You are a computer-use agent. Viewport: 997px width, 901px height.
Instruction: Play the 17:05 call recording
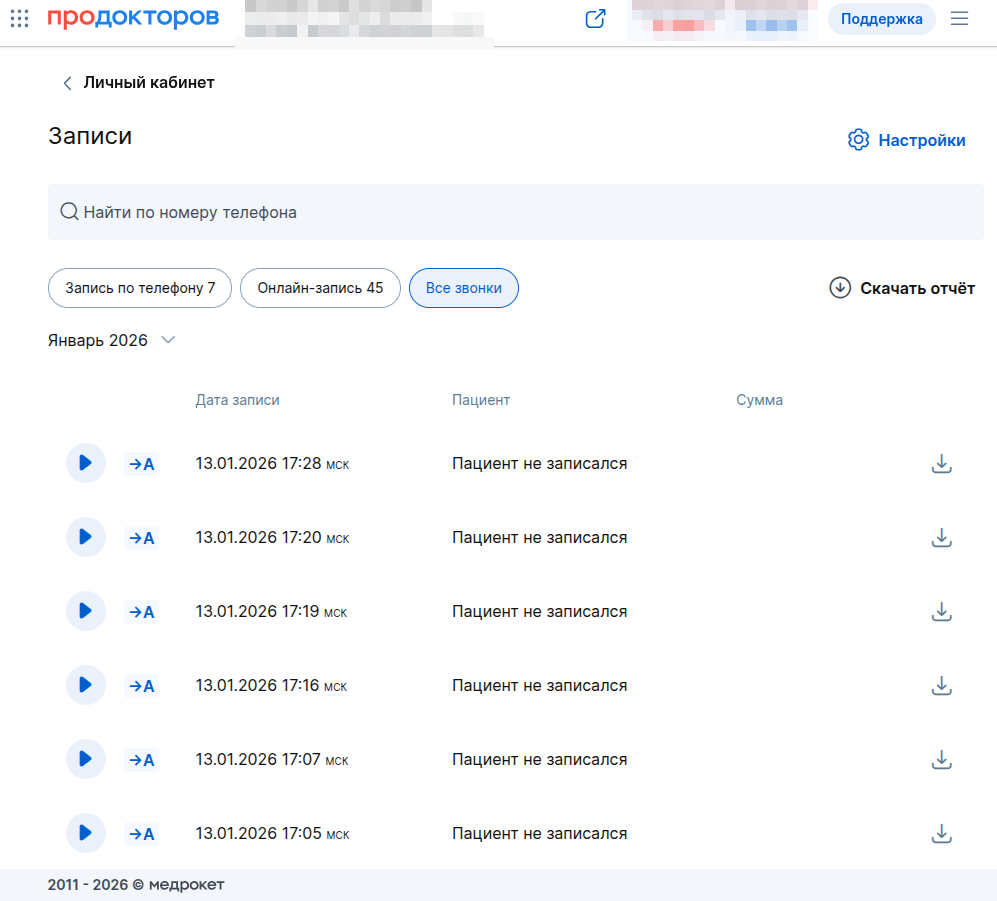pyautogui.click(x=85, y=833)
